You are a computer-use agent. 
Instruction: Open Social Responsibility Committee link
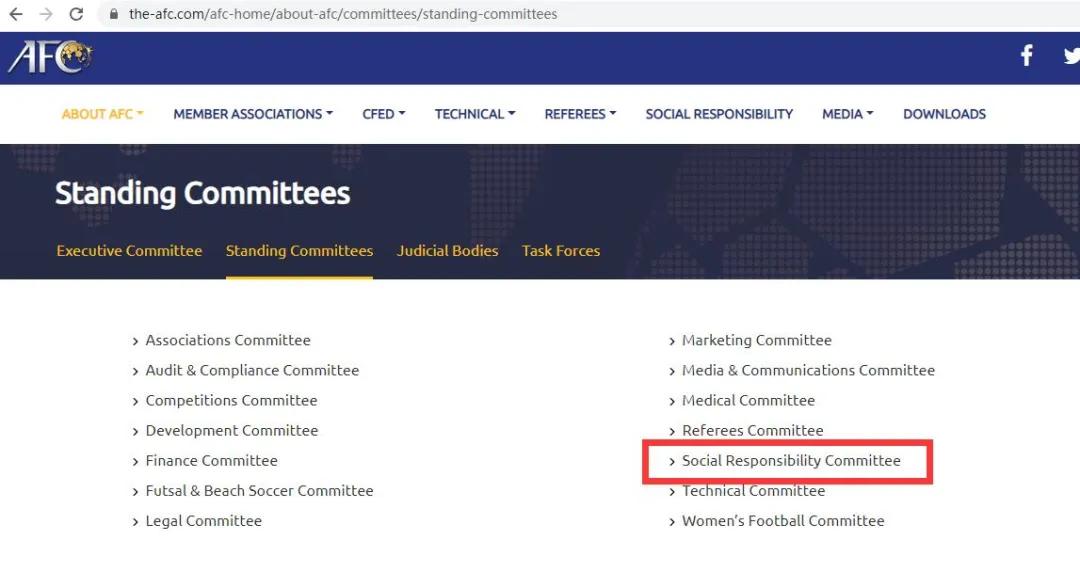[x=791, y=461]
